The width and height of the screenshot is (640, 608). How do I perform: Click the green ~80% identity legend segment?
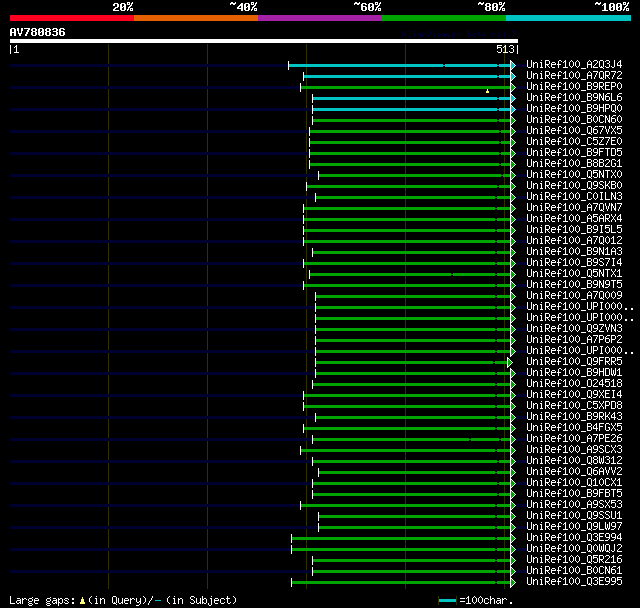(x=444, y=18)
